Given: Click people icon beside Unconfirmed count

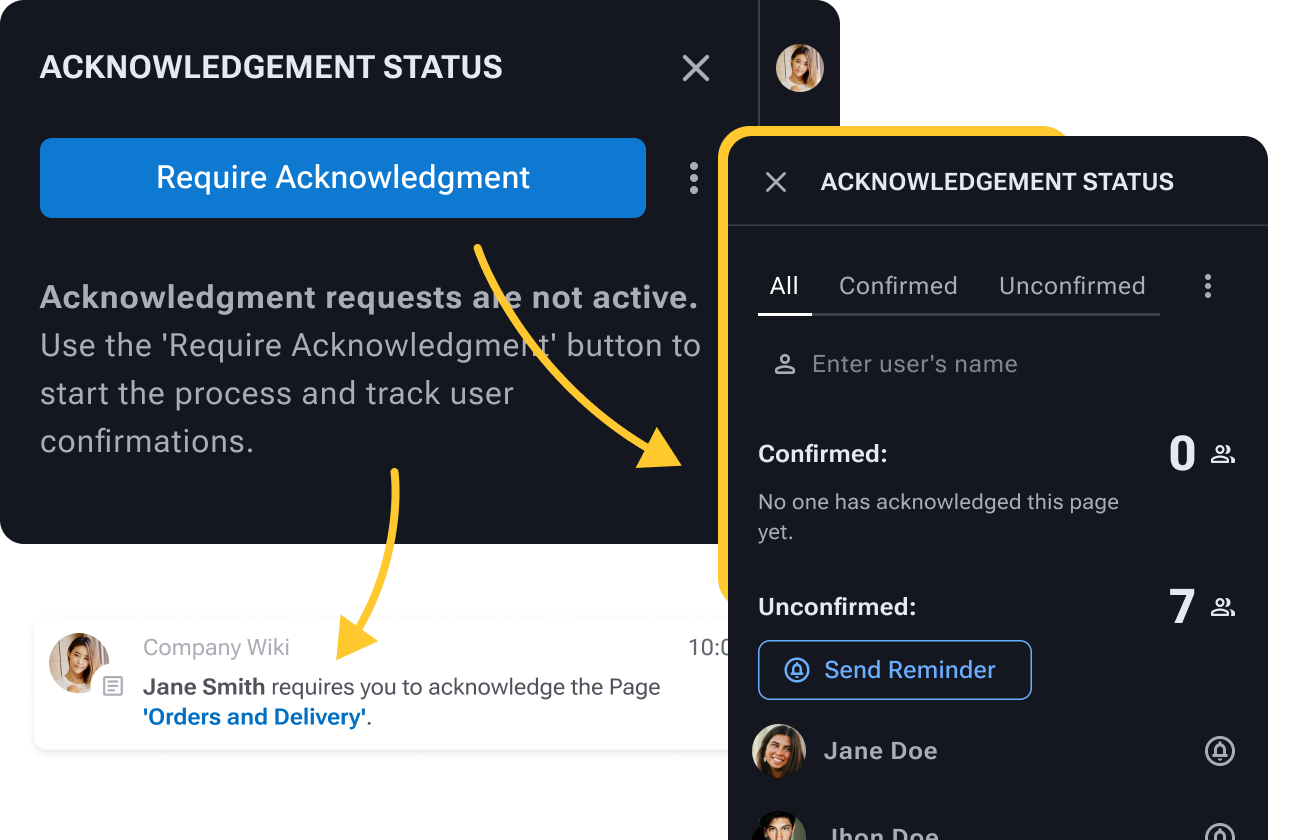Looking at the screenshot, I should pos(1223,607).
